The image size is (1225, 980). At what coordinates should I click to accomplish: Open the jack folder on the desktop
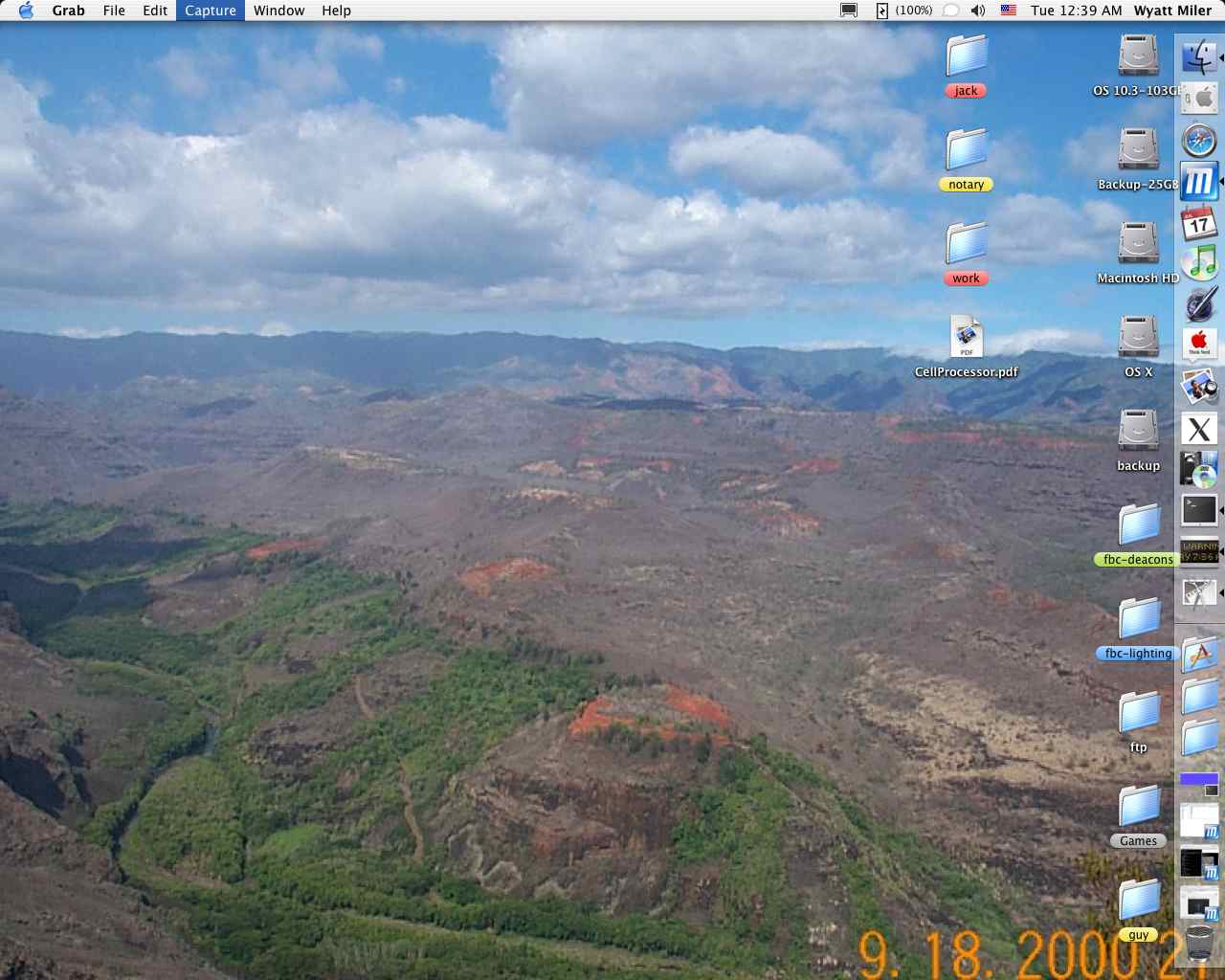point(966,59)
